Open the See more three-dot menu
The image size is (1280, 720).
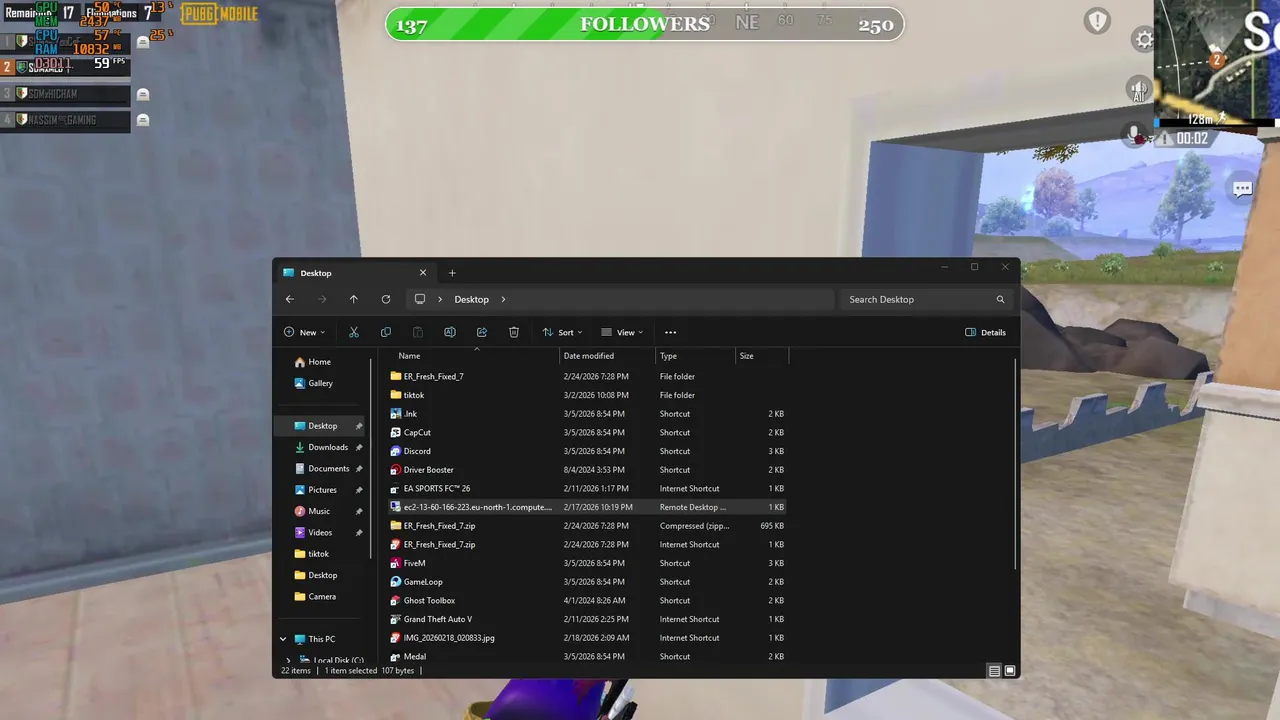671,332
